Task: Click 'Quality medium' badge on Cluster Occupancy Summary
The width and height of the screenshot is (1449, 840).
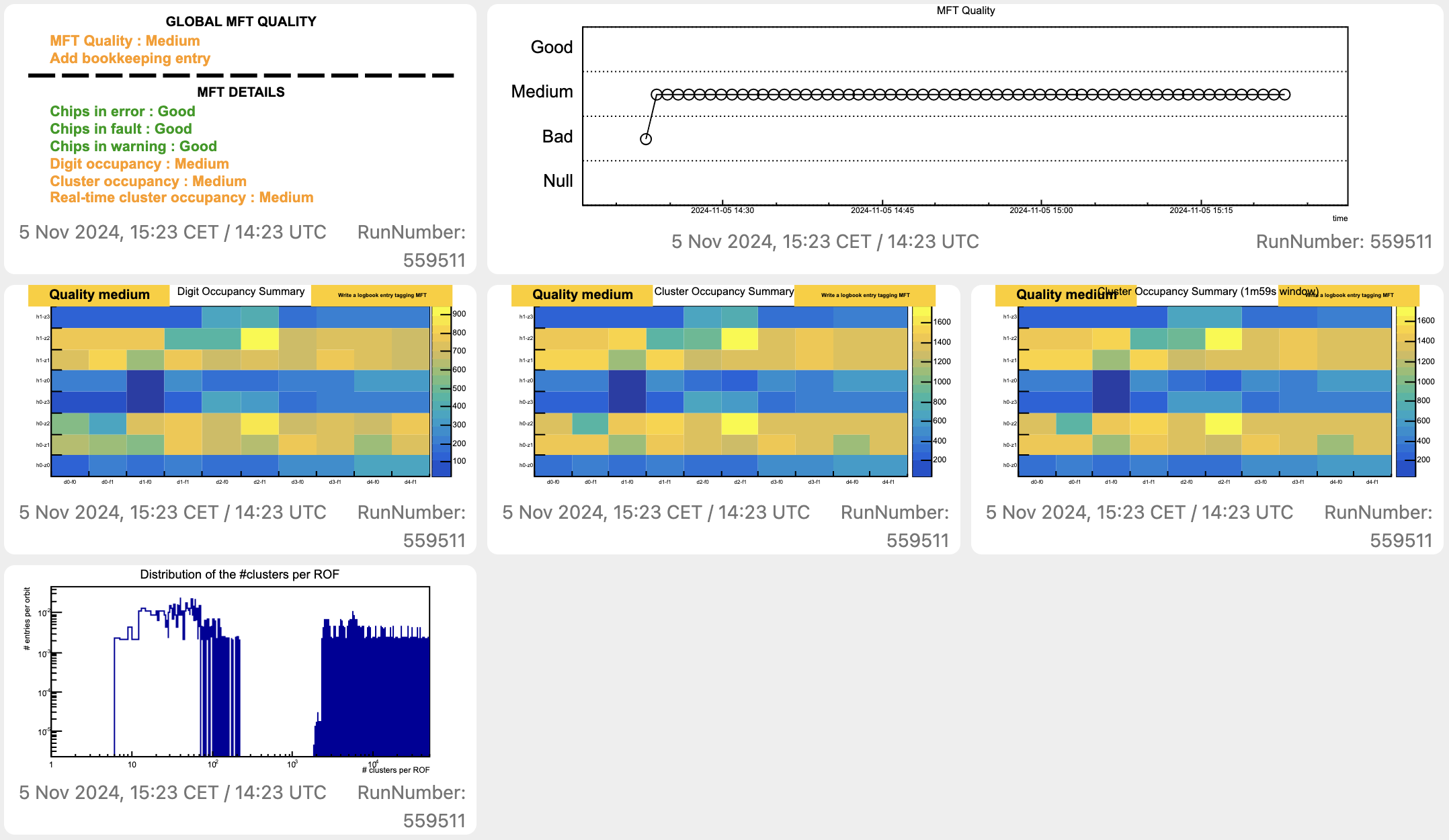Action: (x=582, y=295)
